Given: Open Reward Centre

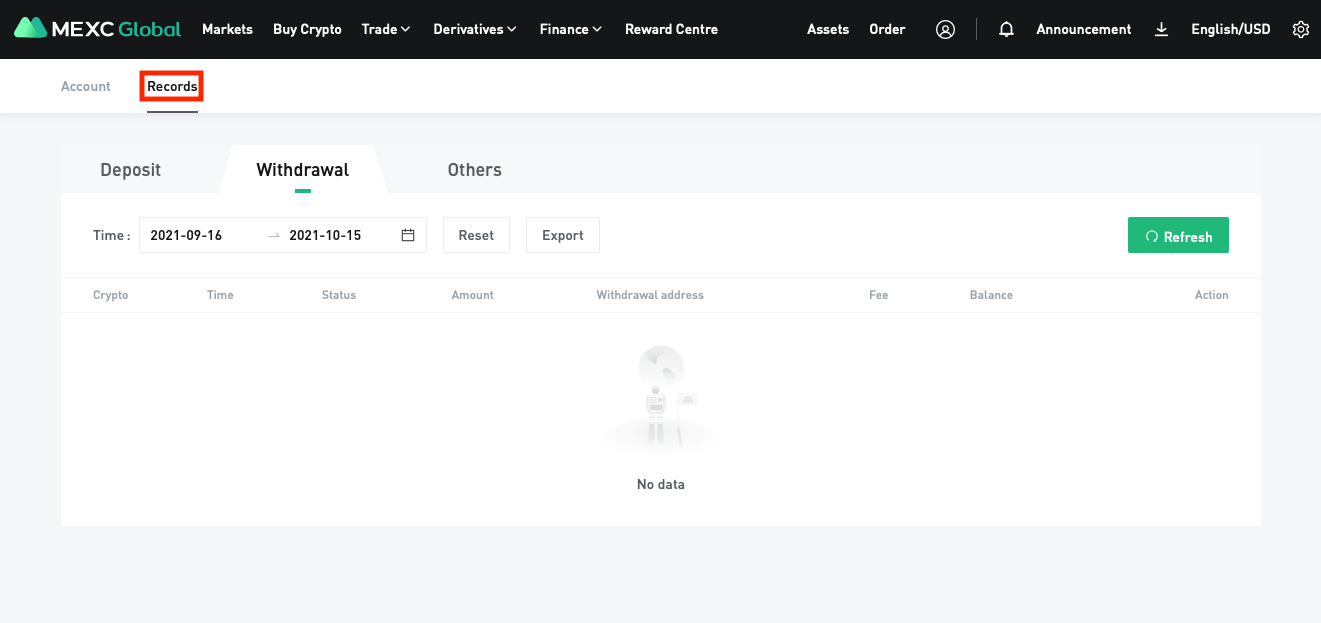Looking at the screenshot, I should click(x=671, y=29).
